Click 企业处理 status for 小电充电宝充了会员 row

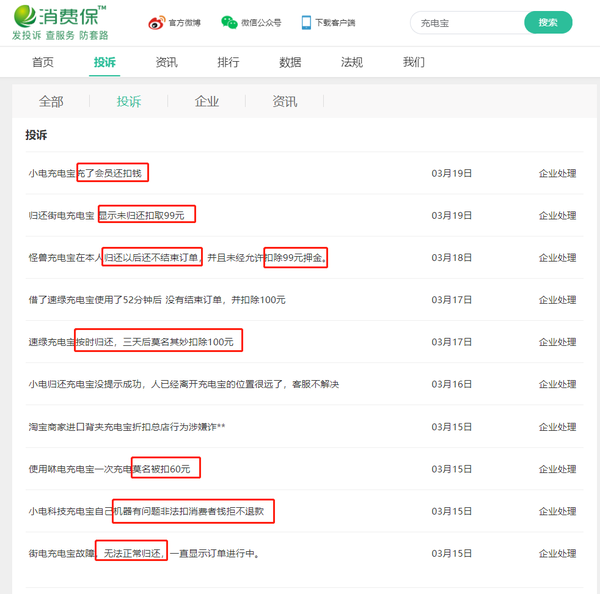tap(558, 173)
